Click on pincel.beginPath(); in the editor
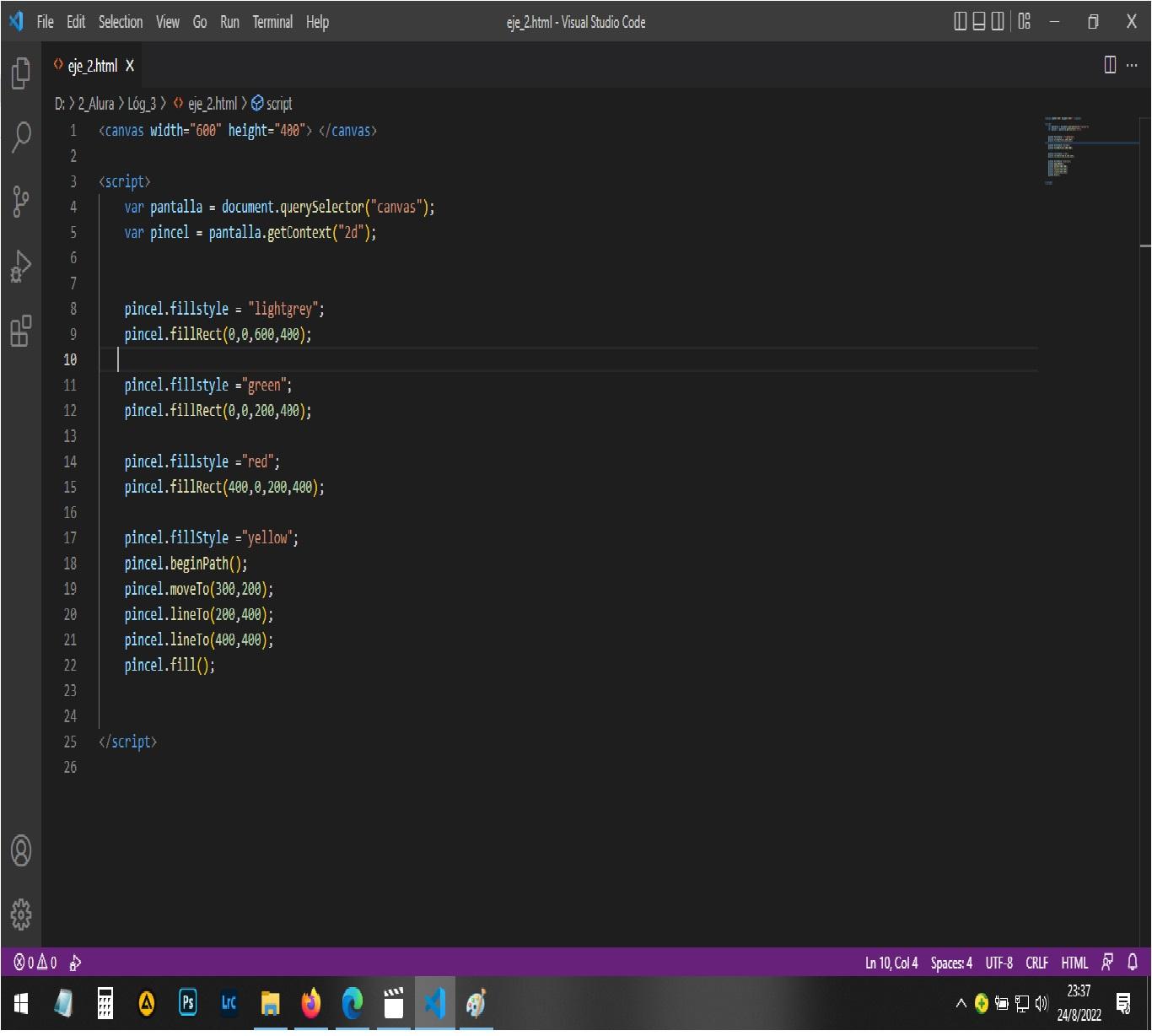Viewport: 1152px width, 1036px height. tap(186, 564)
